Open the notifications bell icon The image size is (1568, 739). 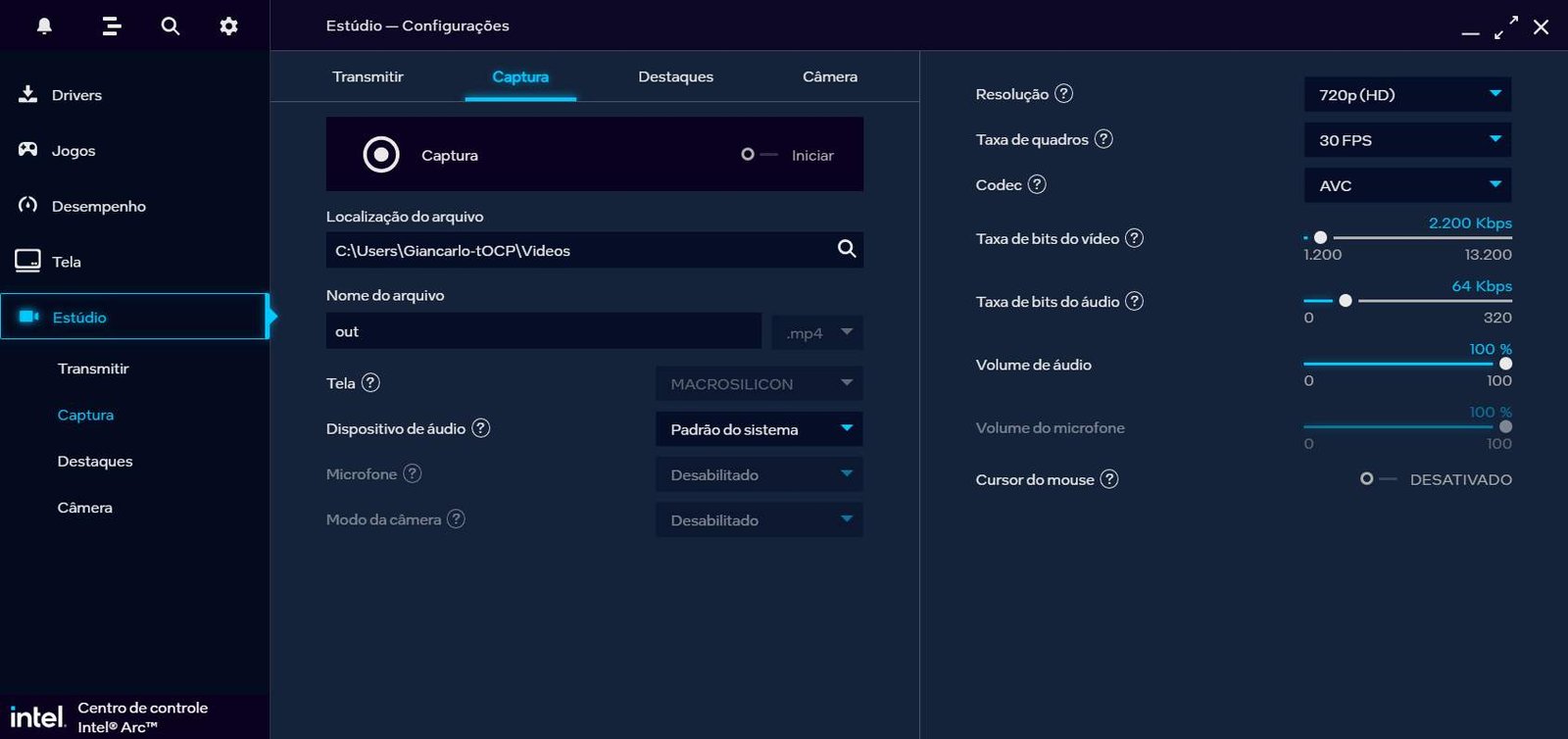click(x=44, y=26)
